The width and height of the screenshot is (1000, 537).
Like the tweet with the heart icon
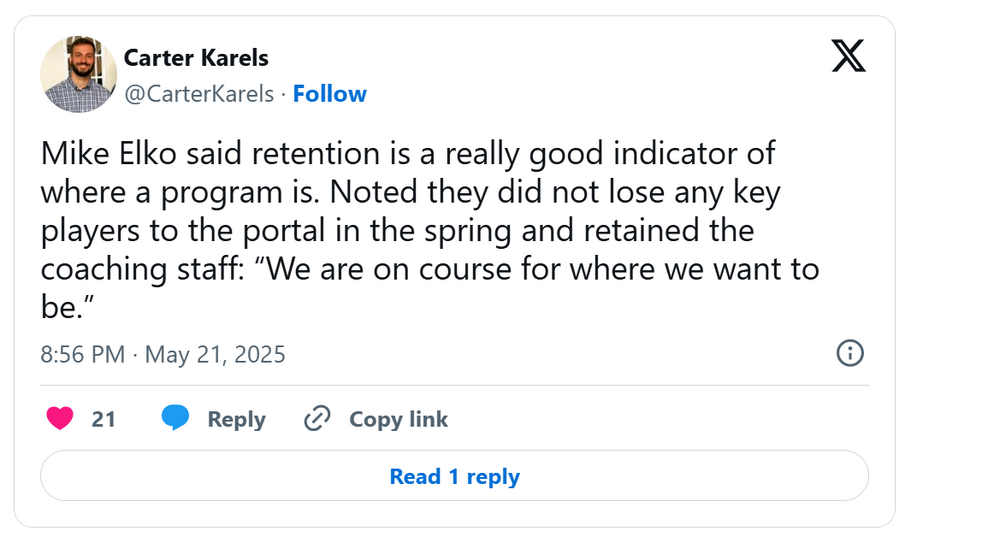(60, 419)
